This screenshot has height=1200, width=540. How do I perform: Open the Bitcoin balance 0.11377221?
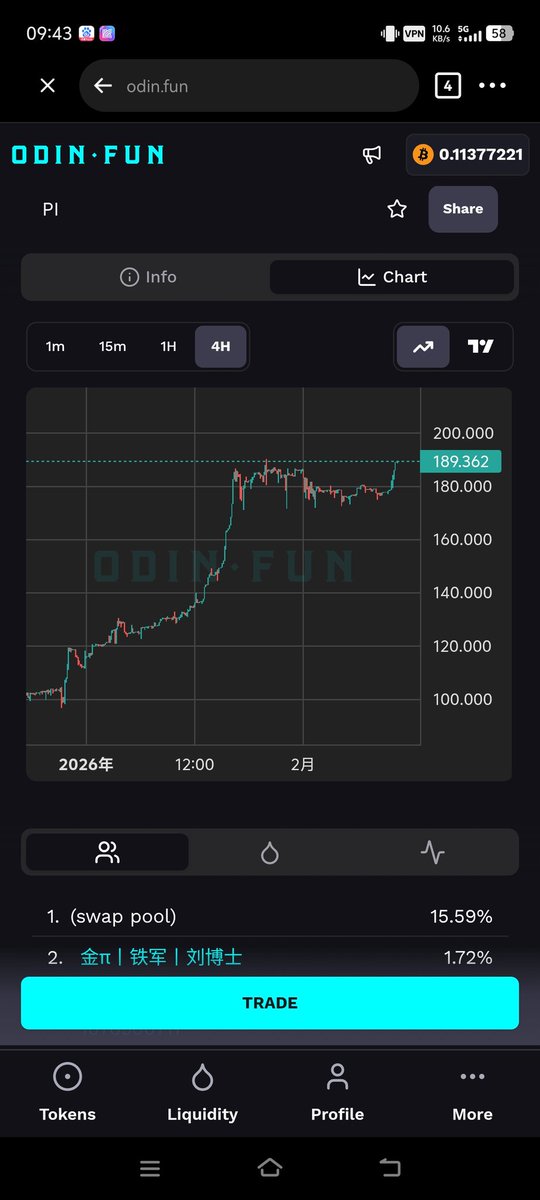pos(468,154)
